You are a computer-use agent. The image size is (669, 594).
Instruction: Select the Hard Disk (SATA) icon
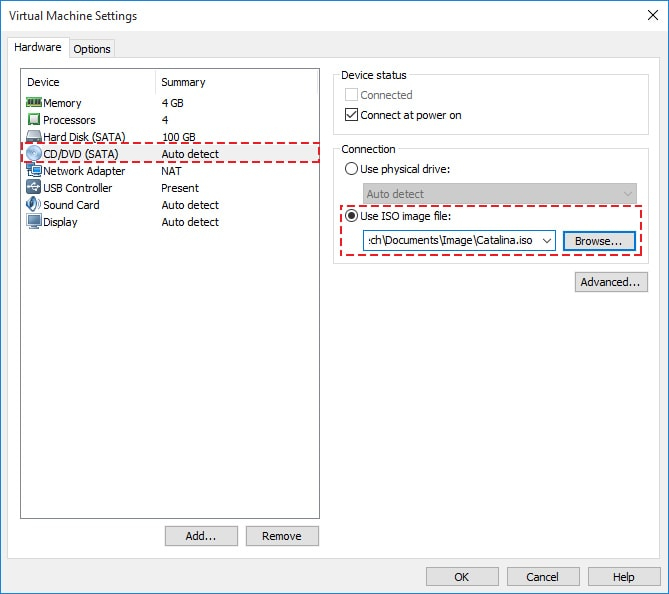pos(33,137)
